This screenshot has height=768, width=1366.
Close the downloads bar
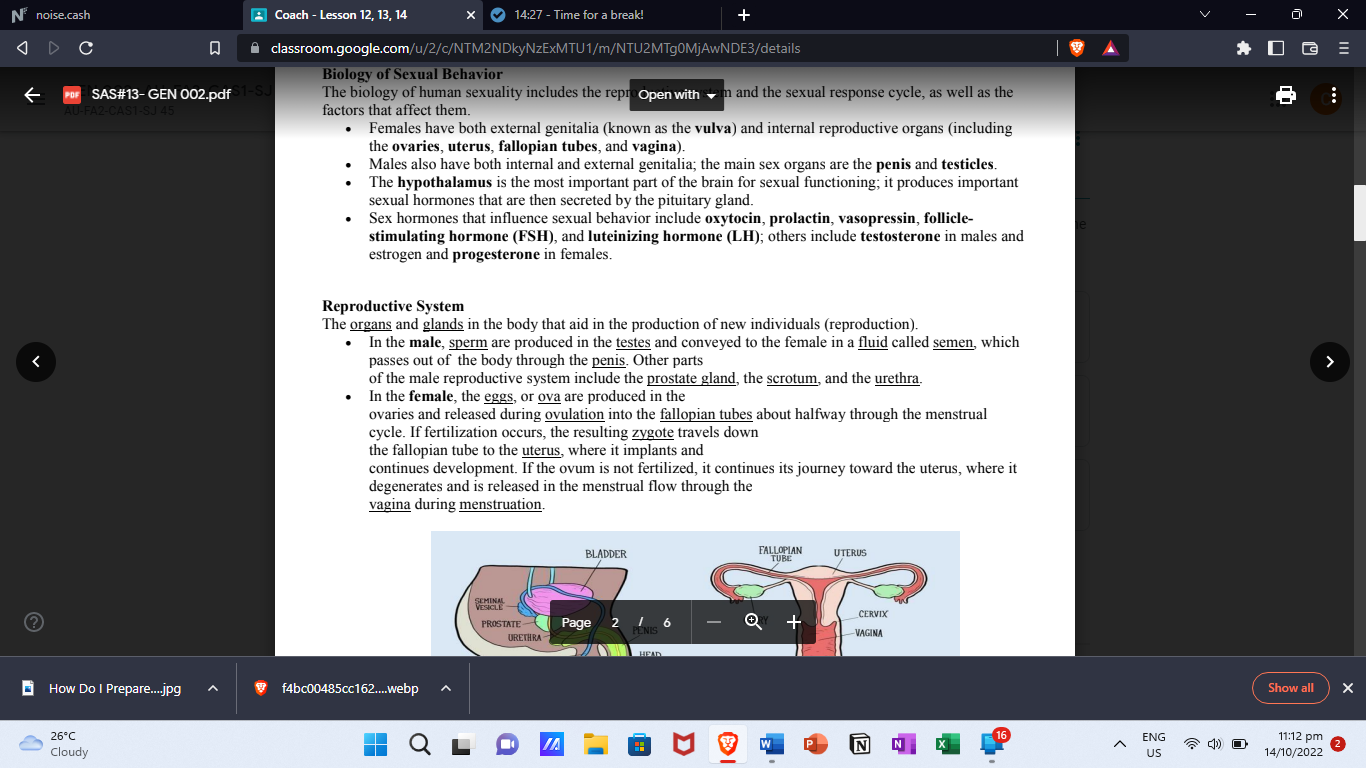click(x=1347, y=688)
